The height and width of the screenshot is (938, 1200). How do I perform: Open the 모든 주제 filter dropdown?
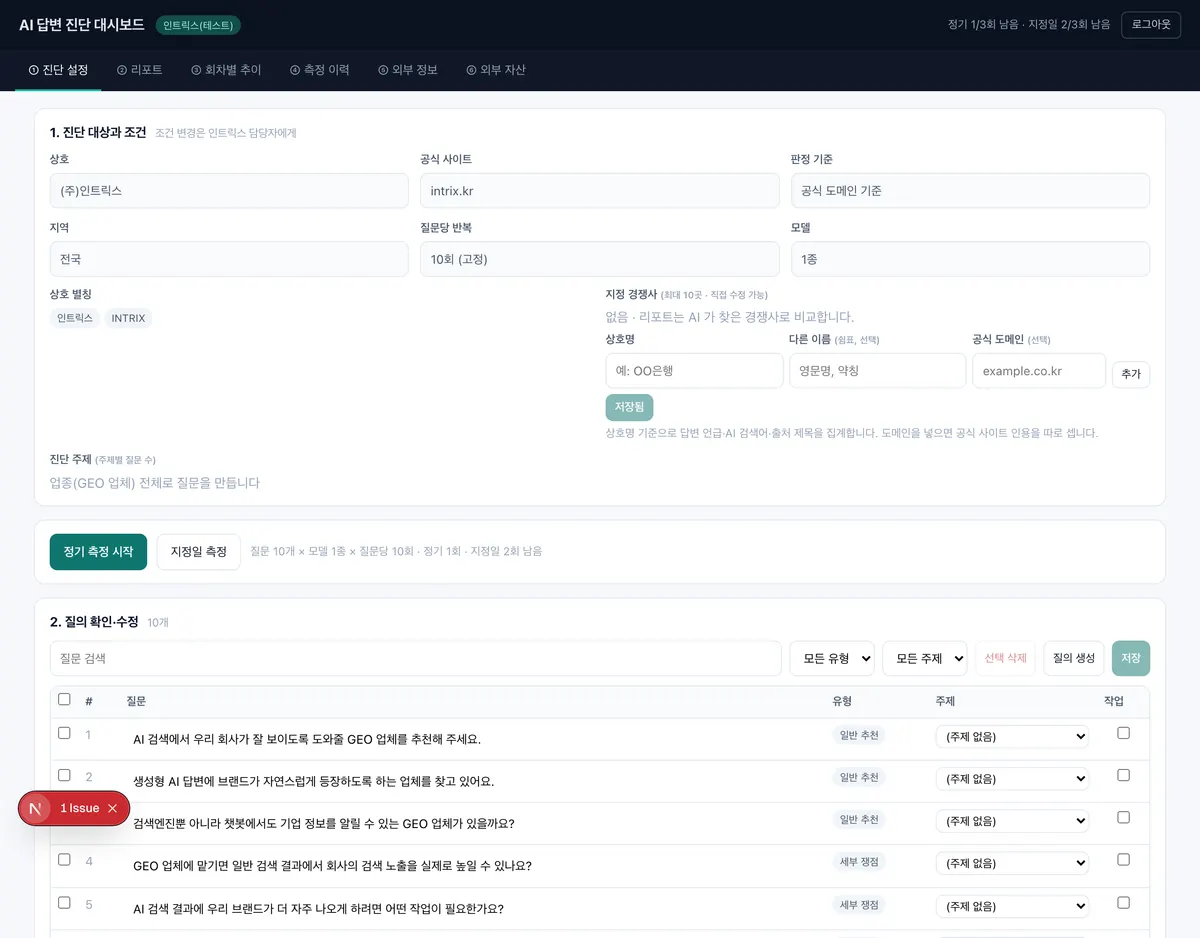click(x=925, y=658)
